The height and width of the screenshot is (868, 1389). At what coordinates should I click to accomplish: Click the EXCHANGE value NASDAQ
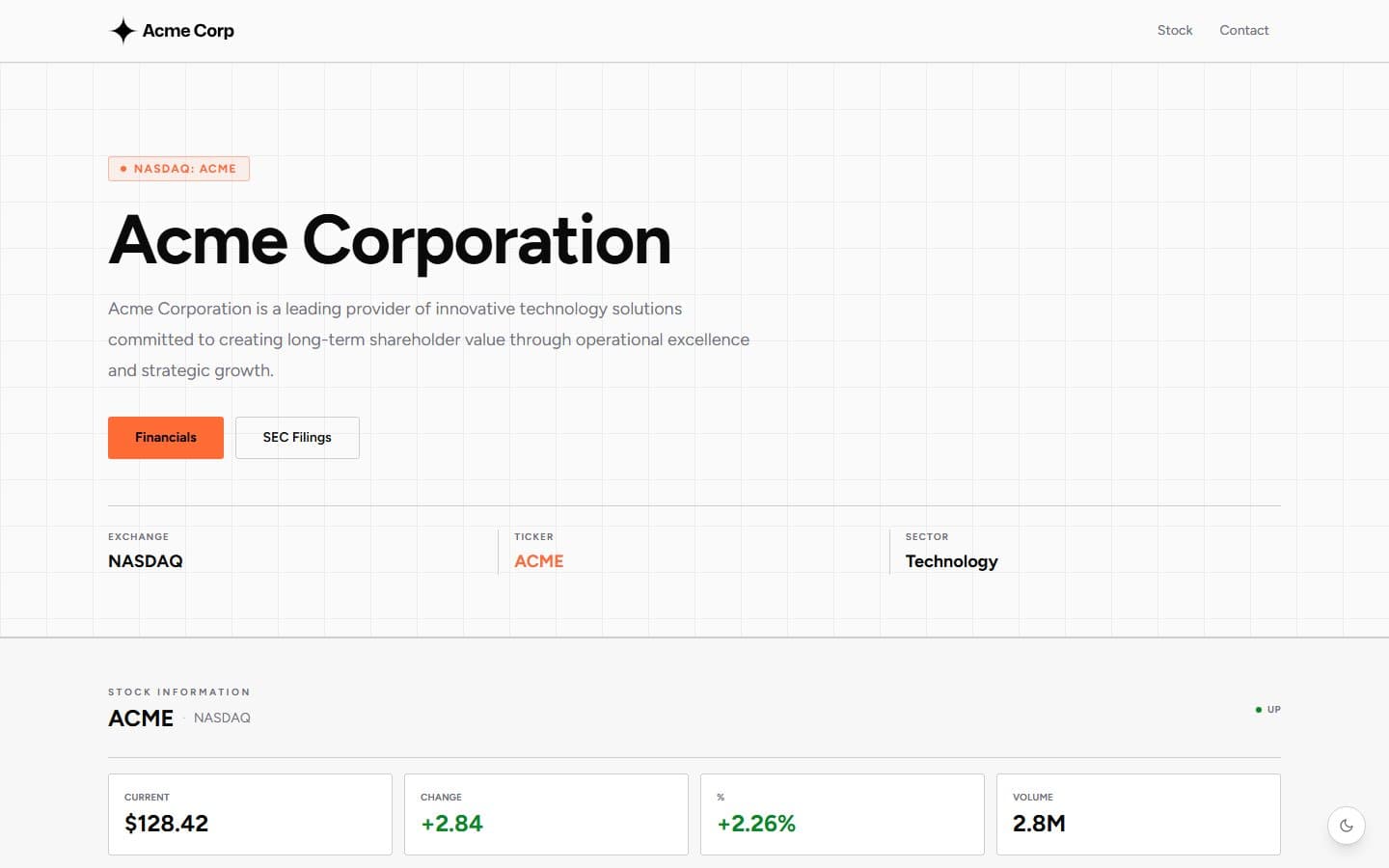coord(146,561)
